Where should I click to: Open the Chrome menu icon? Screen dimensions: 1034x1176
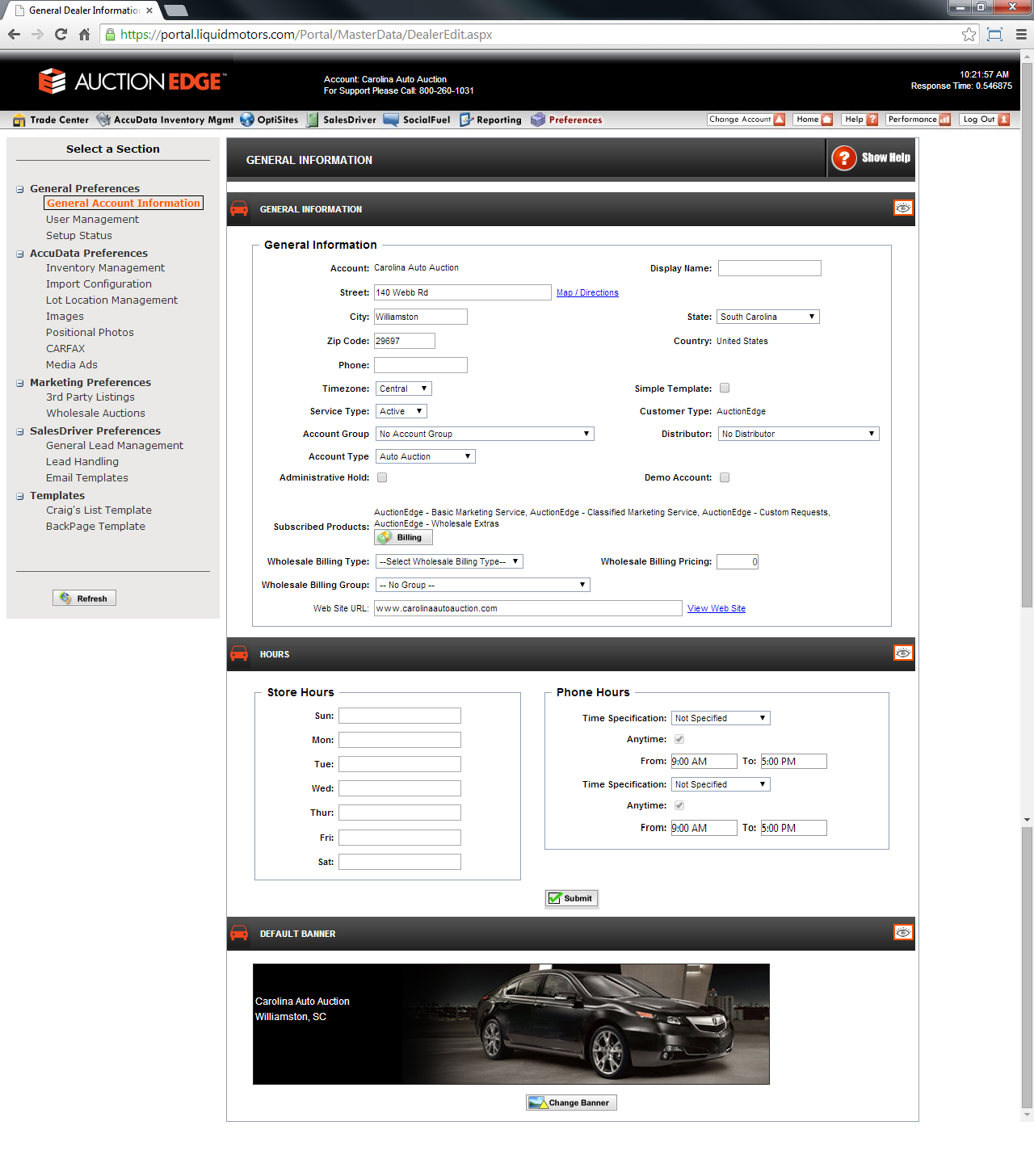pos(1021,34)
